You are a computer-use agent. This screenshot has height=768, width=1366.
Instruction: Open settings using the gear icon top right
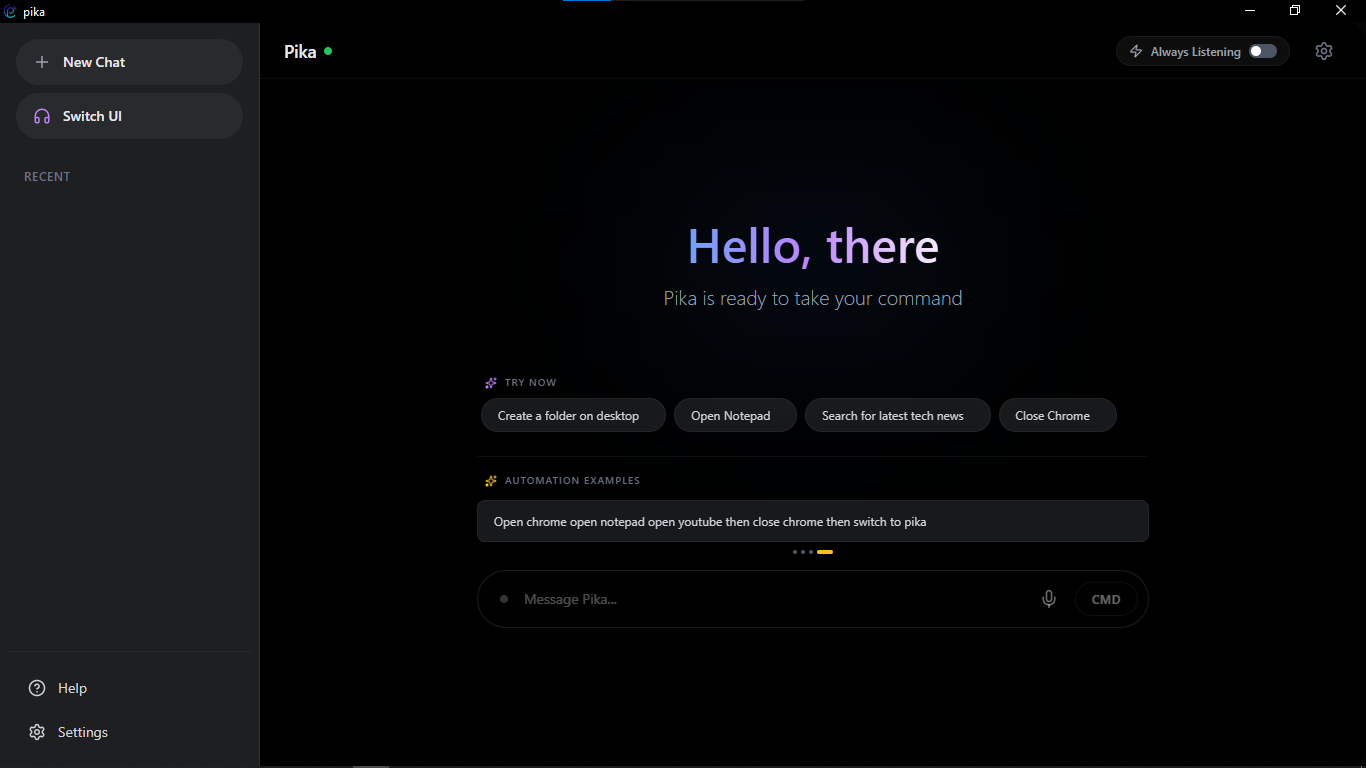1324,51
